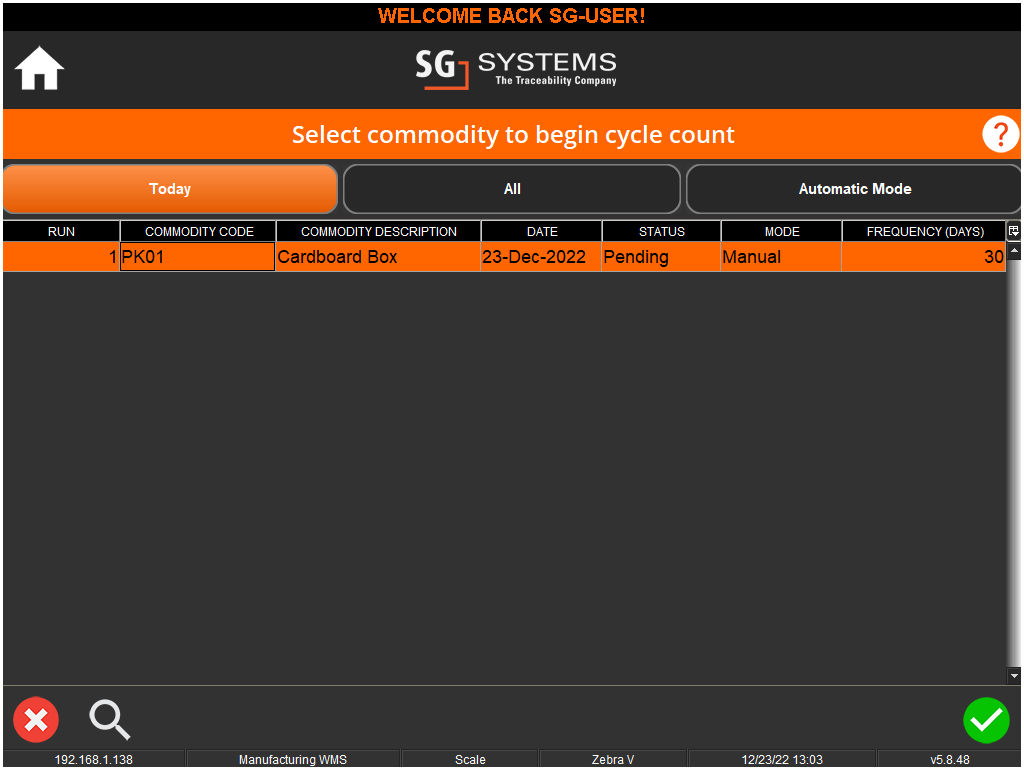Click the Manufacturing WMS status label
The height and width of the screenshot is (770, 1024).
pyautogui.click(x=293, y=759)
